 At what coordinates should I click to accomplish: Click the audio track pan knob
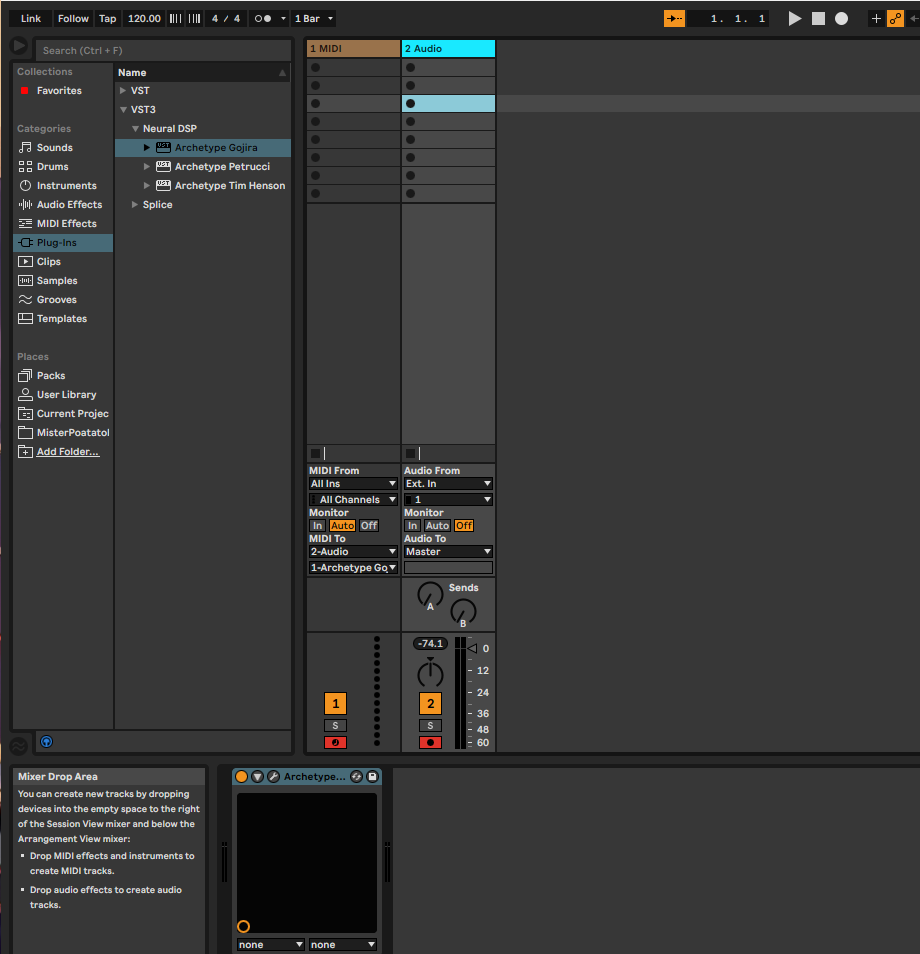tap(430, 672)
